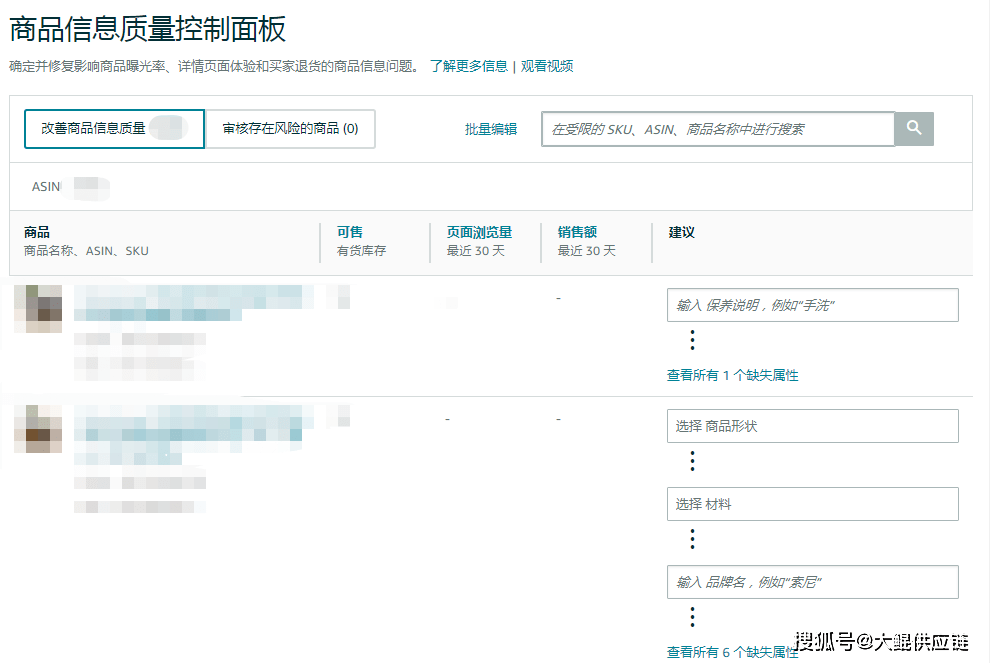
Task: Open the ellipsis menu under 品牌名 field
Action: coord(692,616)
